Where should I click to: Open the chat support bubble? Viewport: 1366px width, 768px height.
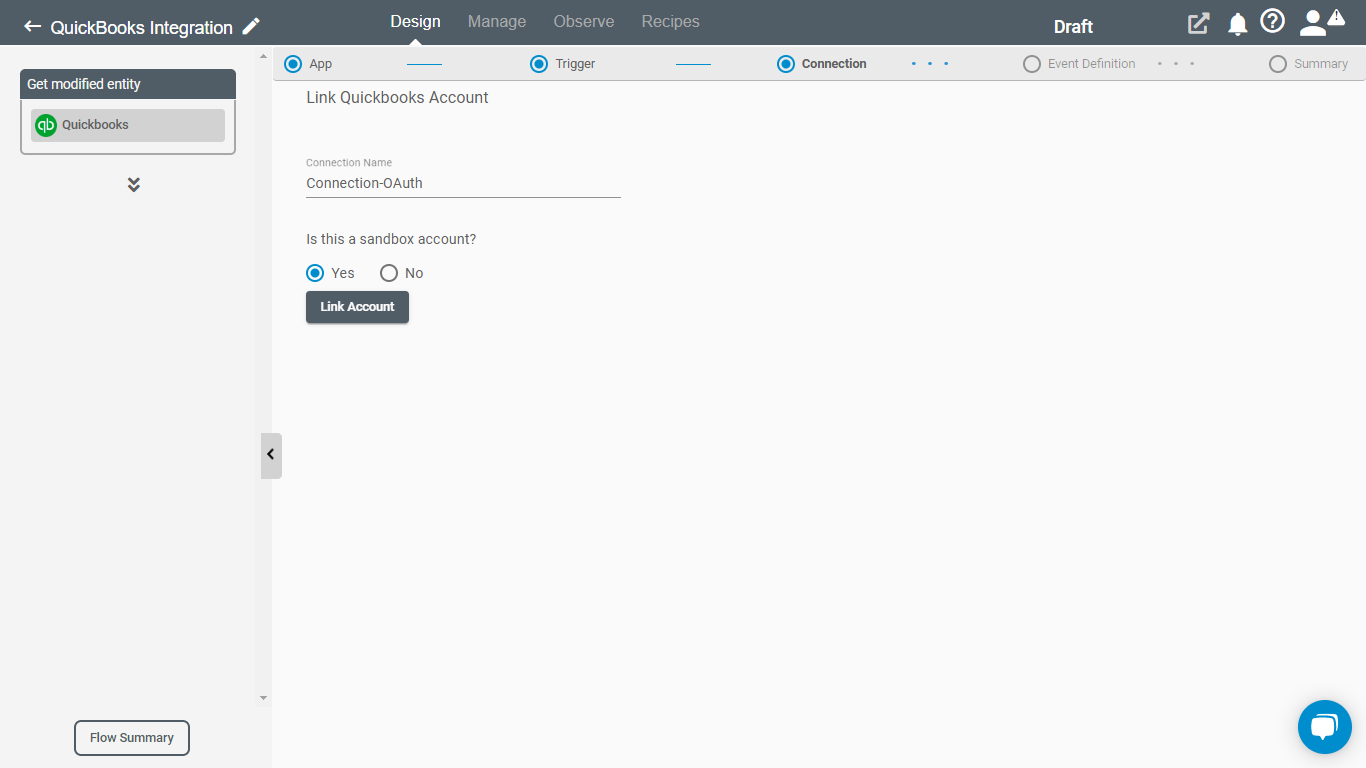(1324, 727)
